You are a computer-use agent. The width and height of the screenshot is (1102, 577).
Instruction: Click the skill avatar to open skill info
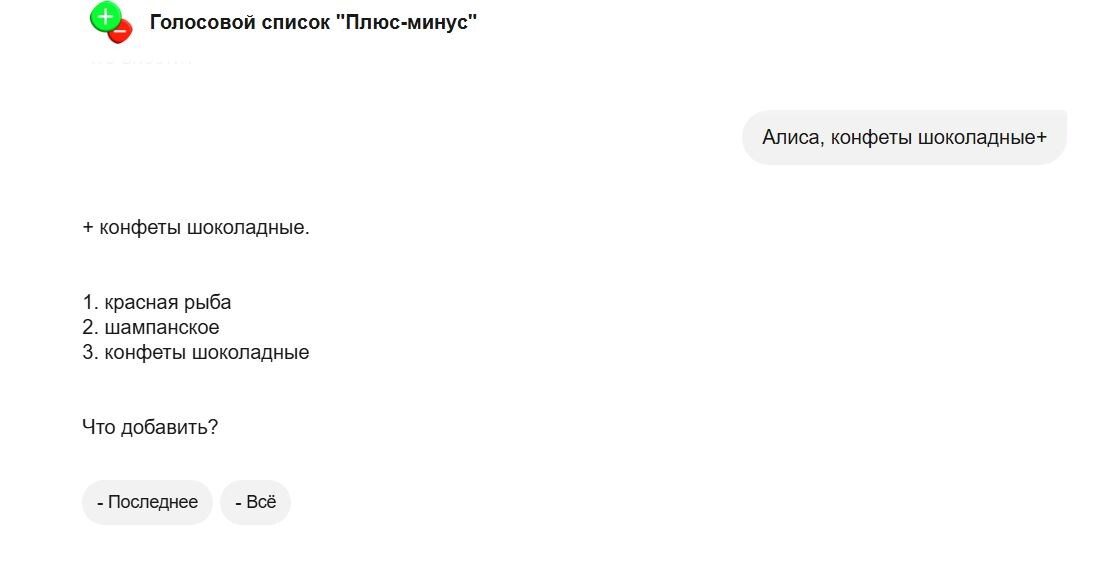click(x=110, y=25)
